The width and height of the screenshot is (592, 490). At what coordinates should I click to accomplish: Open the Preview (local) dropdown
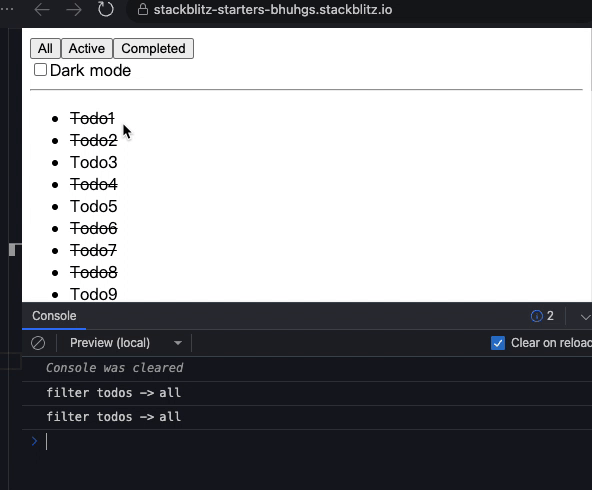click(x=125, y=343)
